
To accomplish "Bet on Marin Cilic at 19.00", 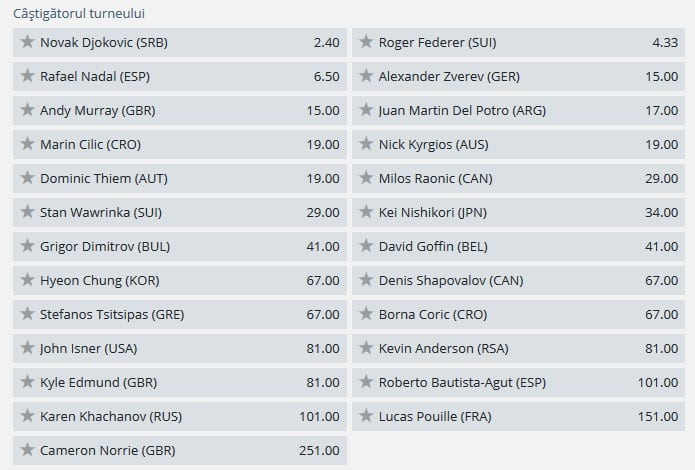I will pyautogui.click(x=181, y=144).
